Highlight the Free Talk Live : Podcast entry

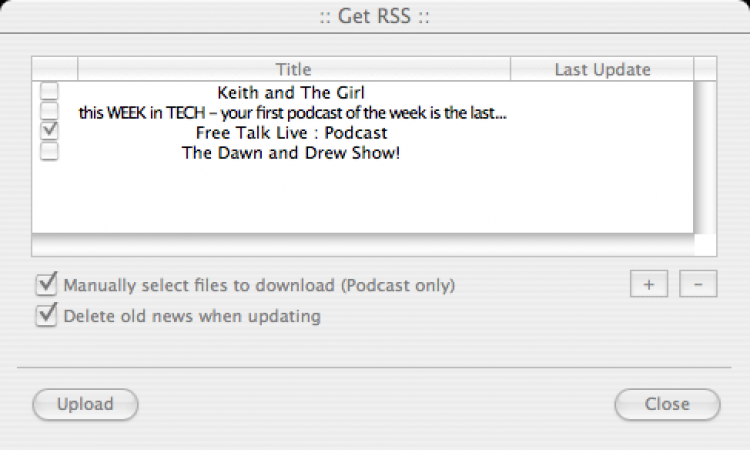coord(292,132)
